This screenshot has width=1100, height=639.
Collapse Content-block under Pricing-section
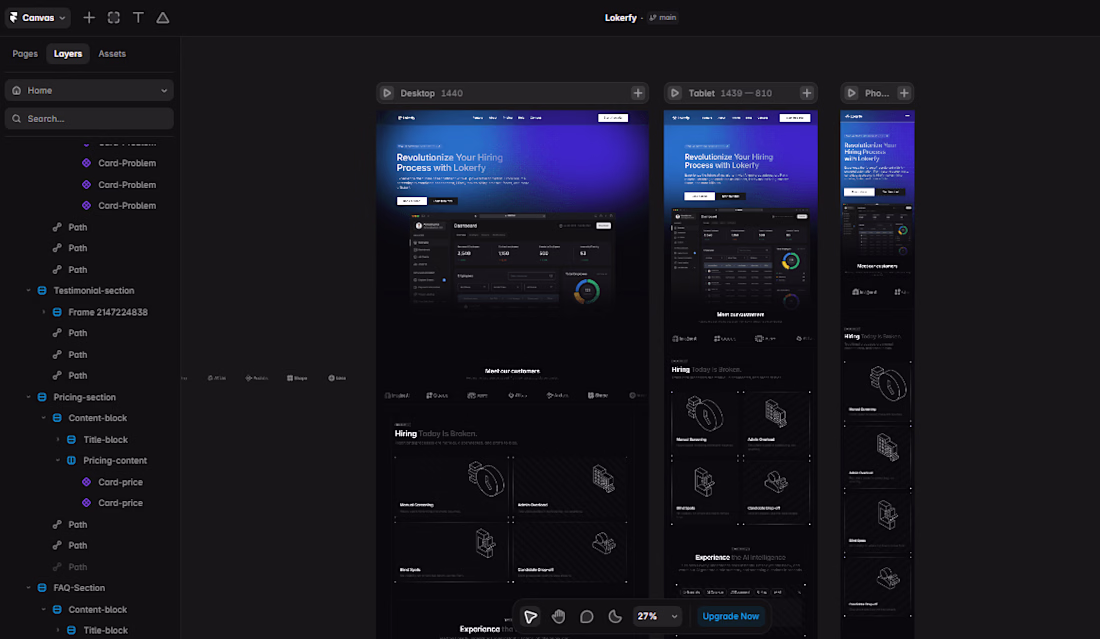click(x=43, y=418)
